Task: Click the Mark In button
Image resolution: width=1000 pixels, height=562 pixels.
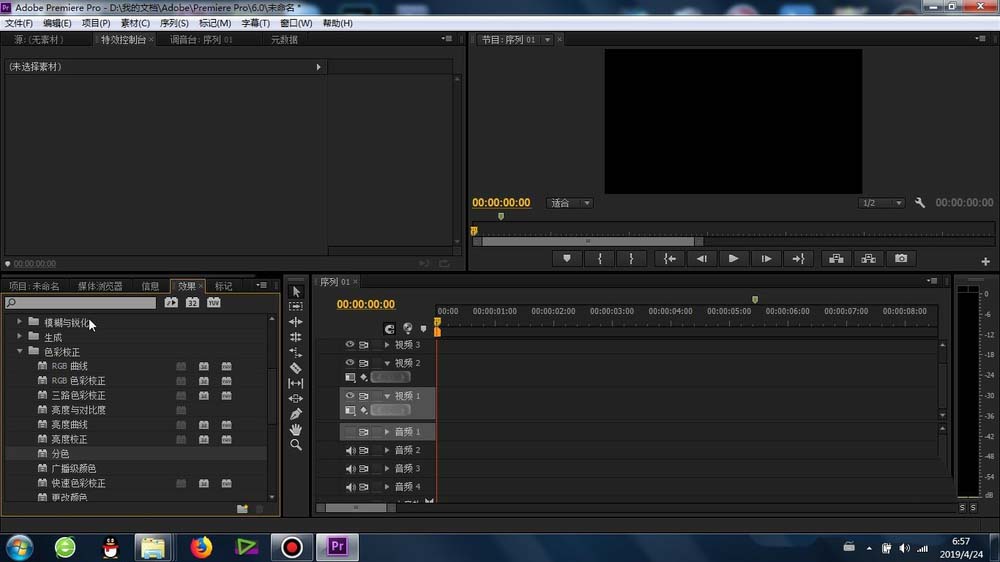Action: click(x=599, y=258)
